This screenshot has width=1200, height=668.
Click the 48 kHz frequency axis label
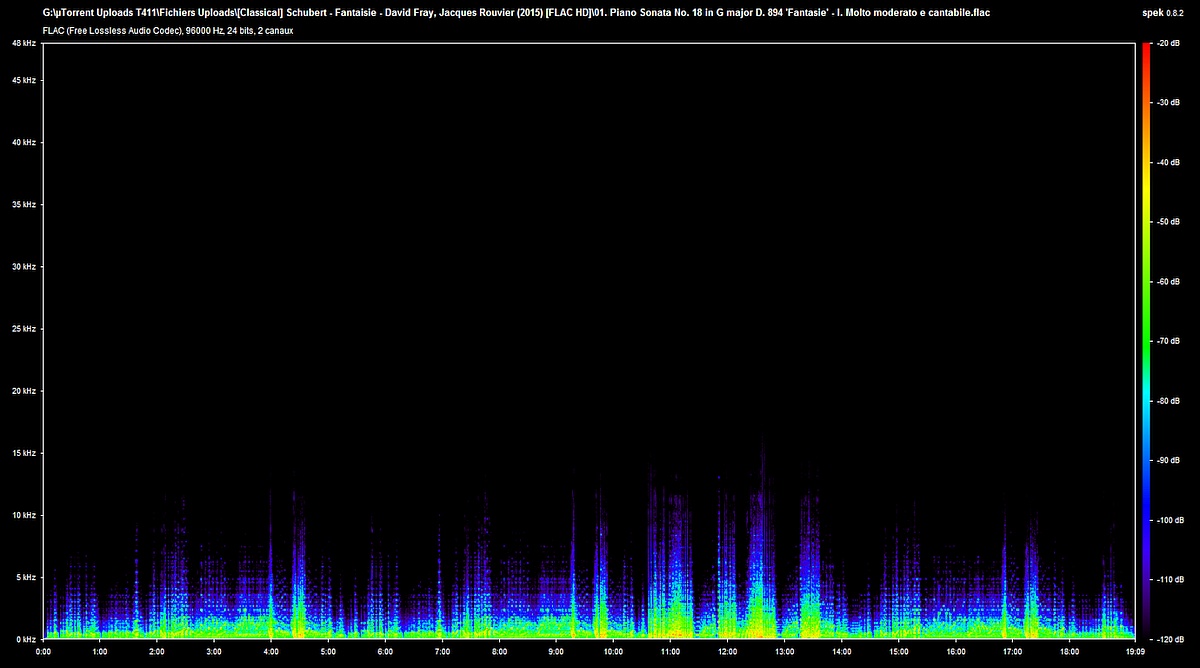(24, 44)
